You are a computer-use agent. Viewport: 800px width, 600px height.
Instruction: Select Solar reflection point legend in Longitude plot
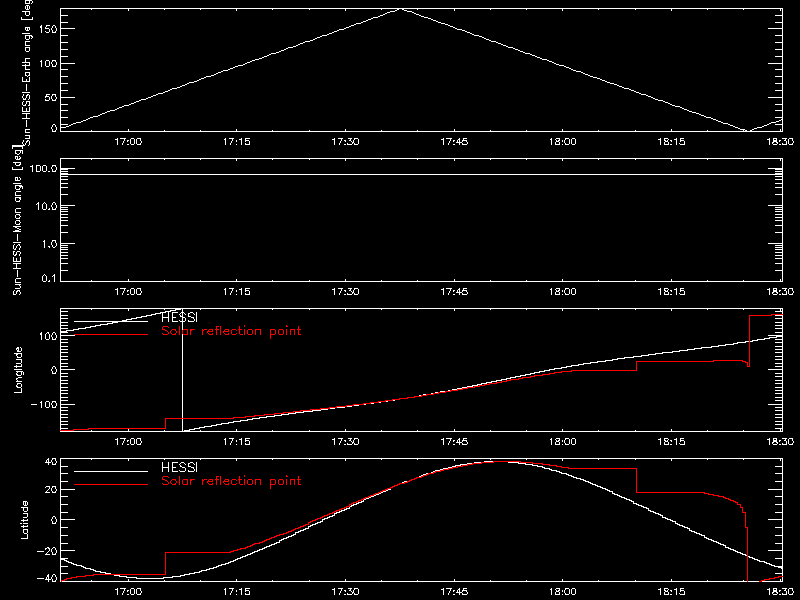231,331
